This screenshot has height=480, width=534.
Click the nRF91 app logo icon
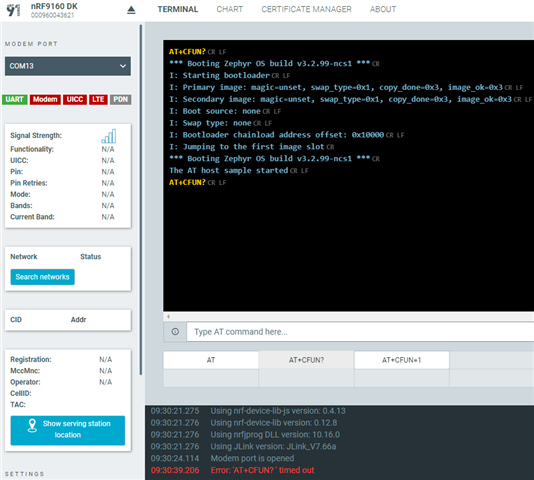click(14, 10)
